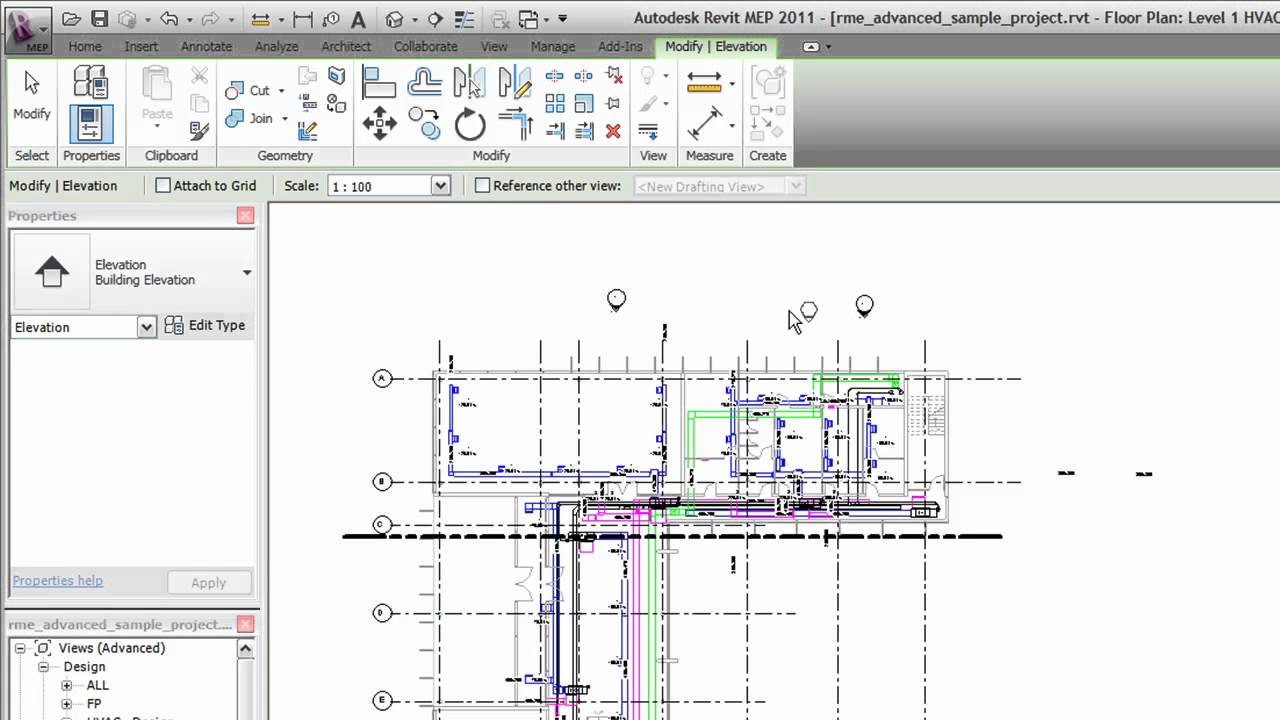1280x720 pixels.
Task: Click the Aligned Dimension tool
Action: tap(705, 124)
